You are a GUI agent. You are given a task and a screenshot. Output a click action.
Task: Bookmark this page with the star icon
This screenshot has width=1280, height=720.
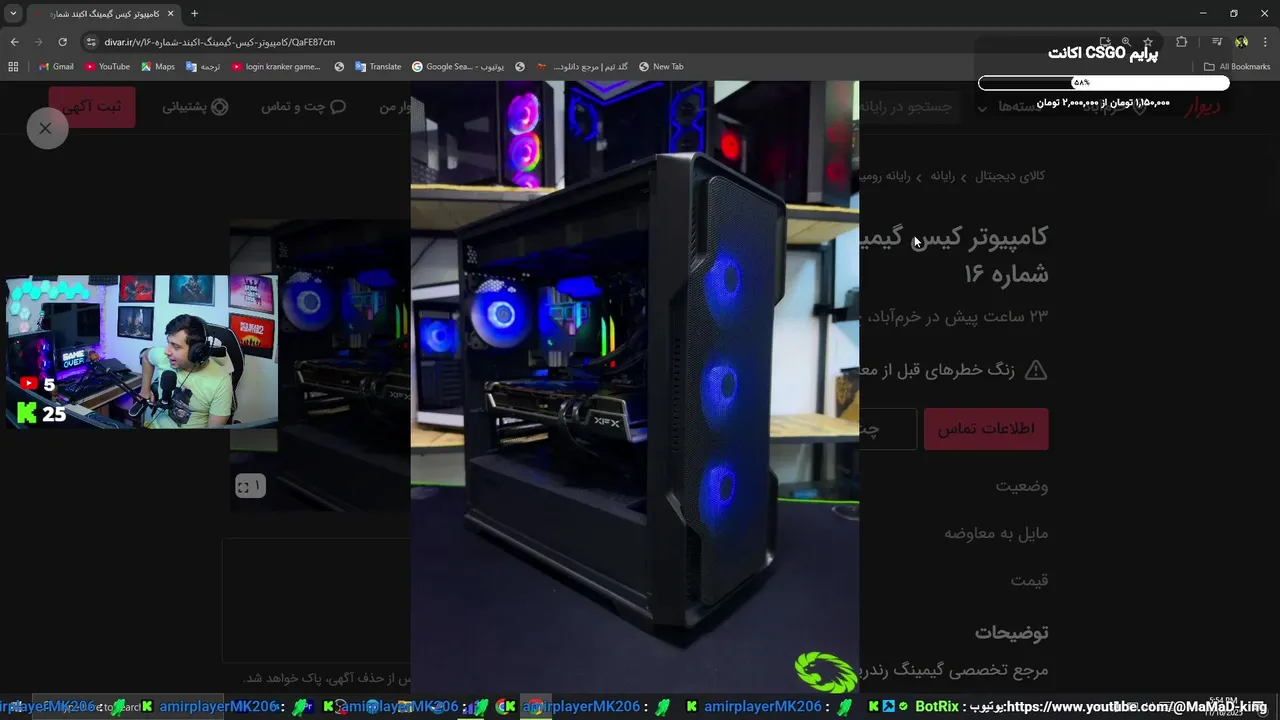1148,42
